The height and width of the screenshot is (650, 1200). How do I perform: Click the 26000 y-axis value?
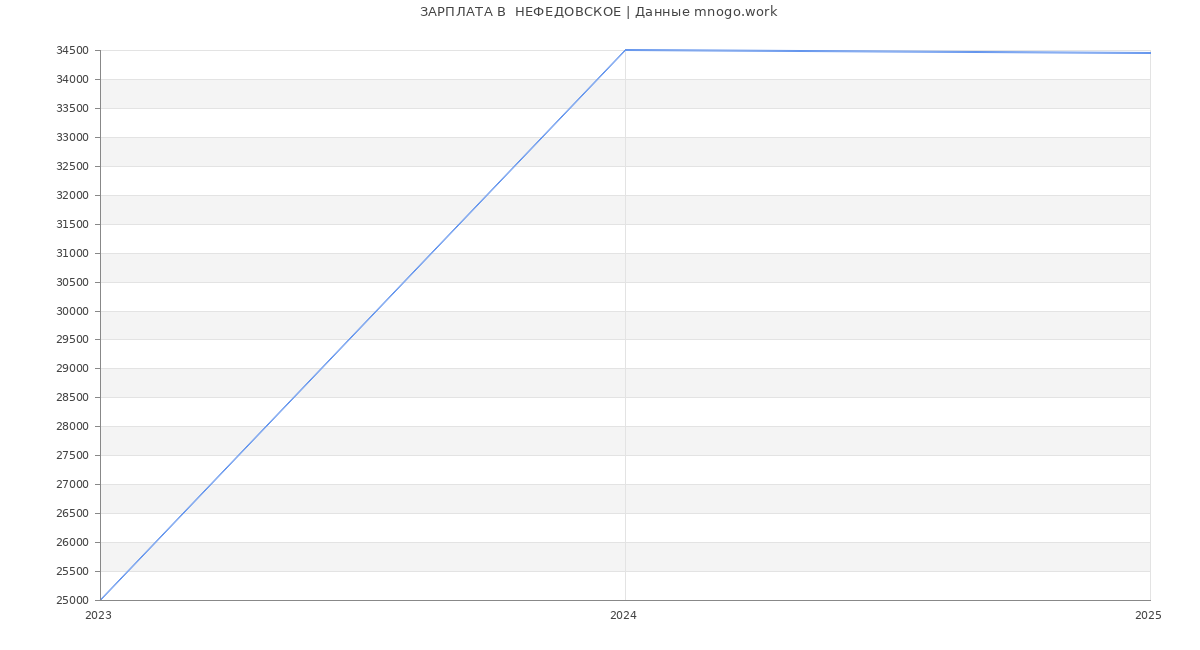click(72, 543)
